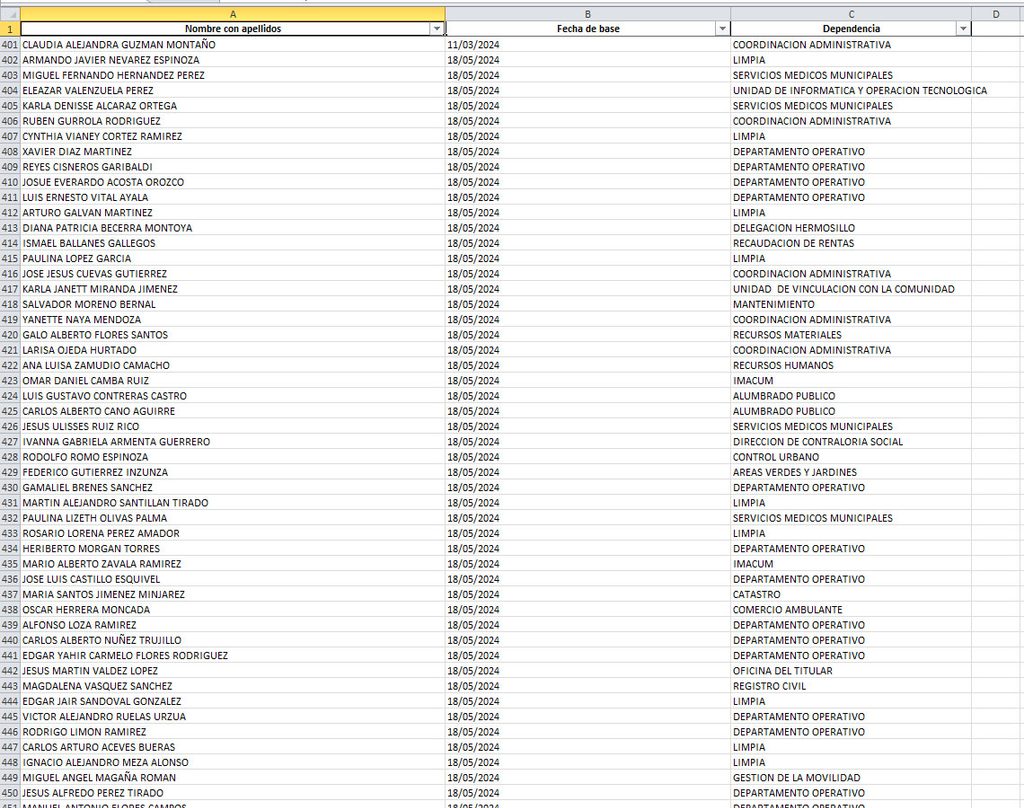Viewport: 1024px width, 808px height.
Task: Click the Select All corner button
Action: coord(10,14)
